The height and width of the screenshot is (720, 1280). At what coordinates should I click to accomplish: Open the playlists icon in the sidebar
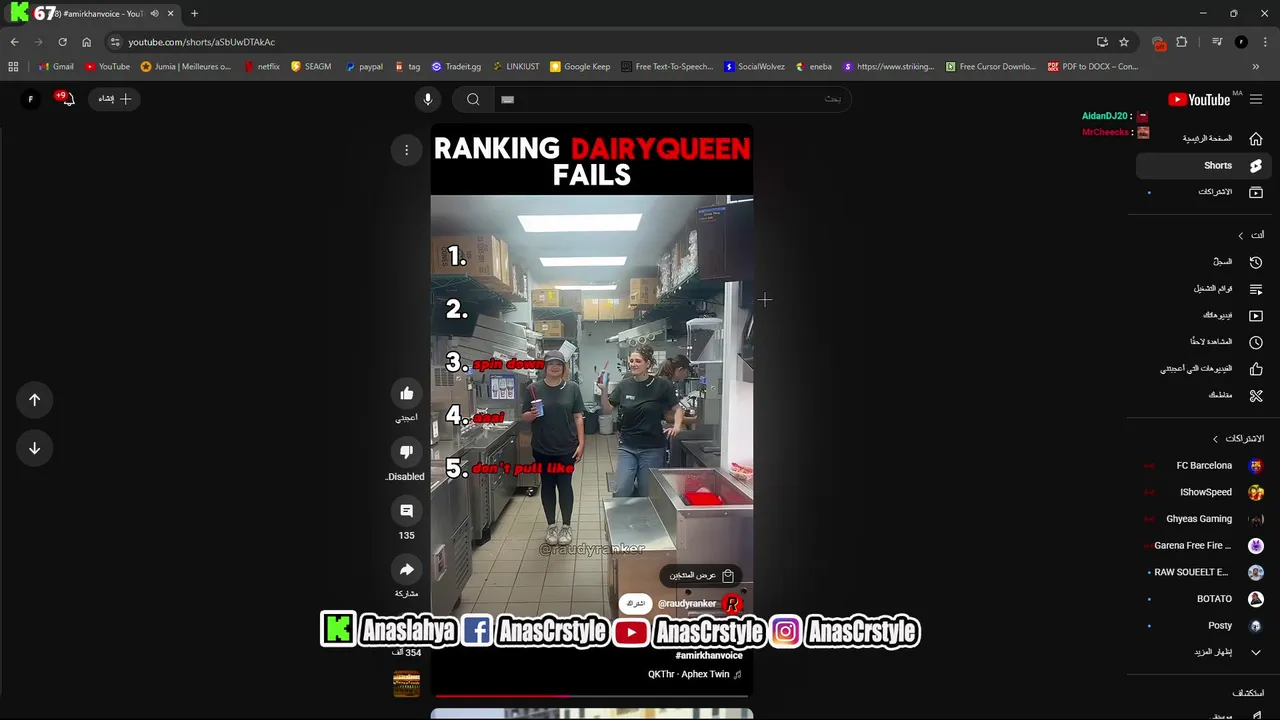[x=1256, y=289]
